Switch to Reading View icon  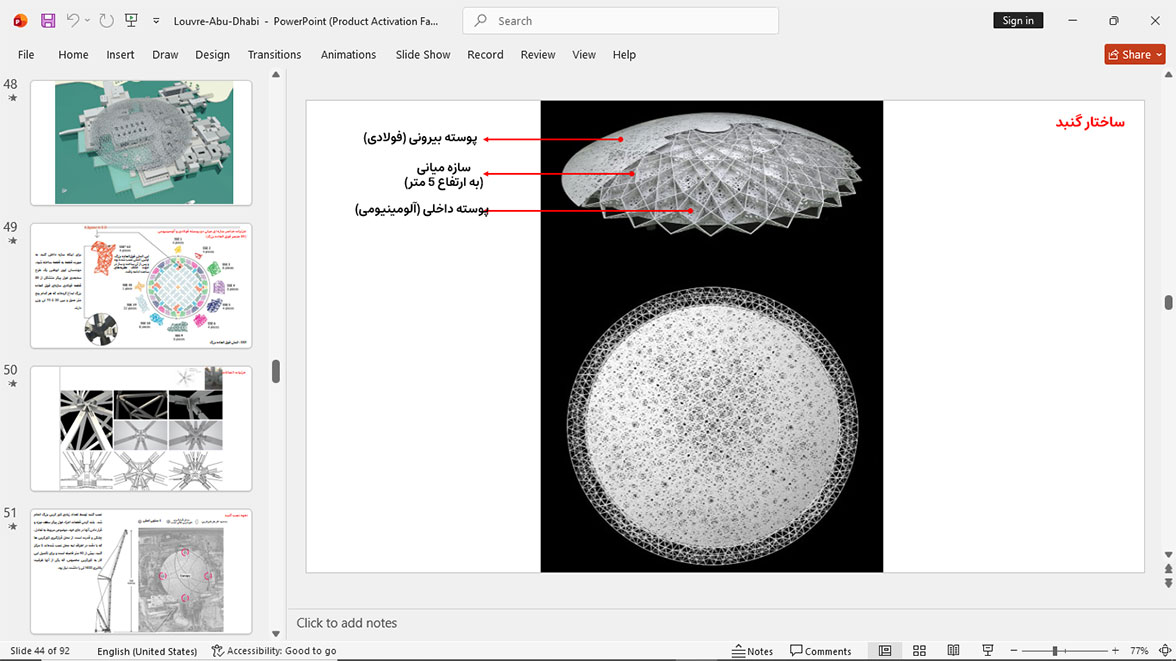click(953, 650)
